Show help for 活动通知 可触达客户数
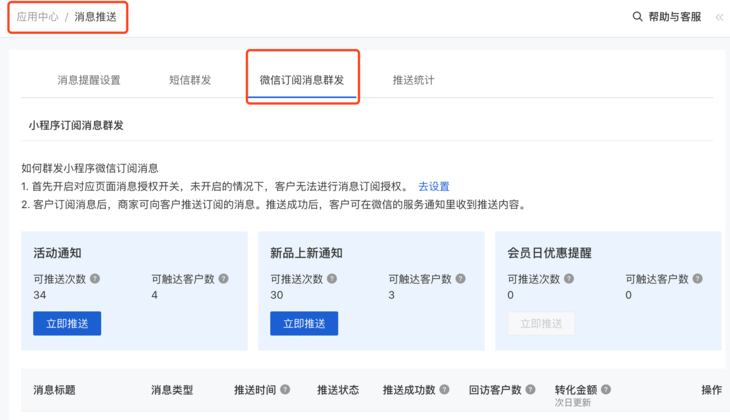Image resolution: width=730 pixels, height=420 pixels. [223, 278]
